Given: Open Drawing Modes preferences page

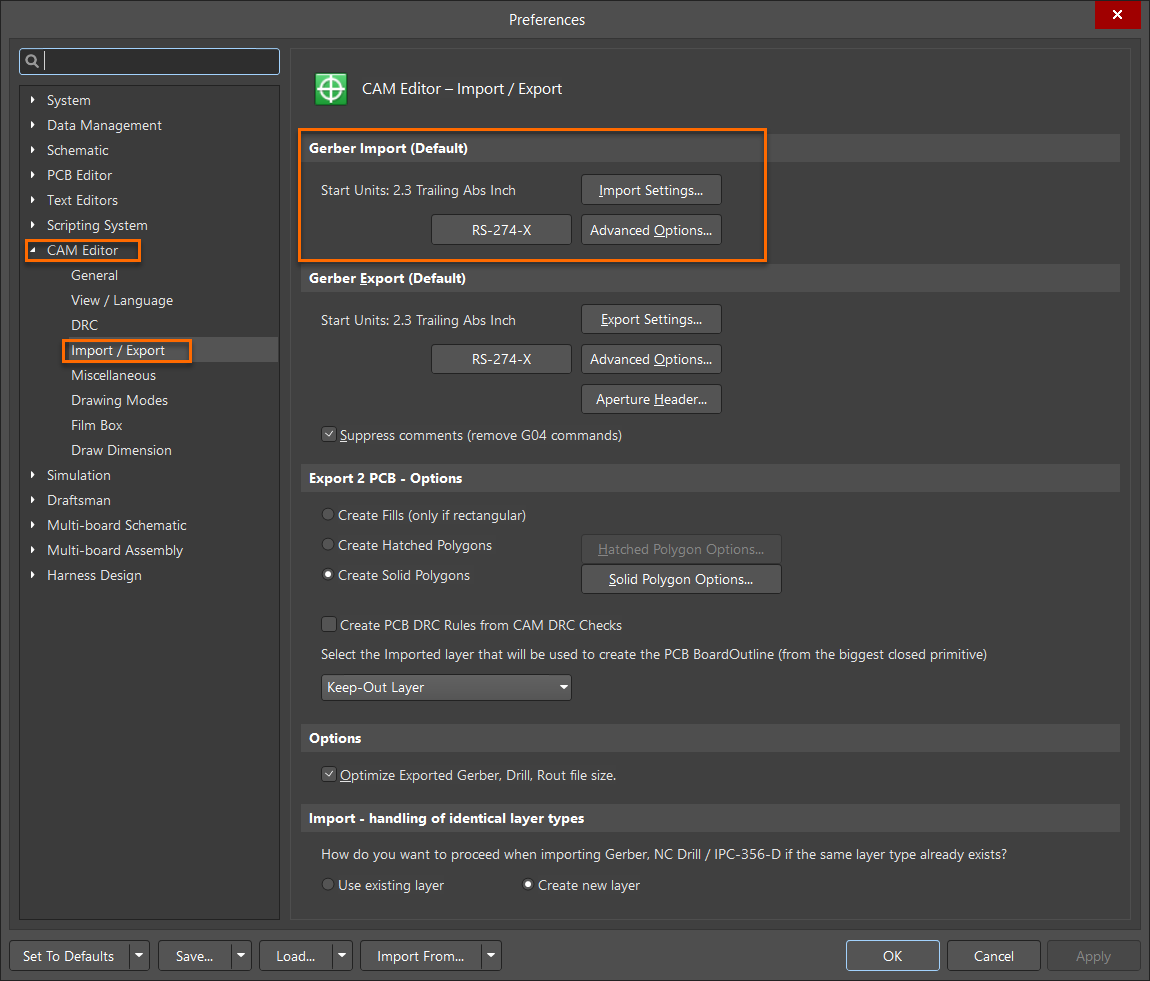Looking at the screenshot, I should (x=120, y=400).
